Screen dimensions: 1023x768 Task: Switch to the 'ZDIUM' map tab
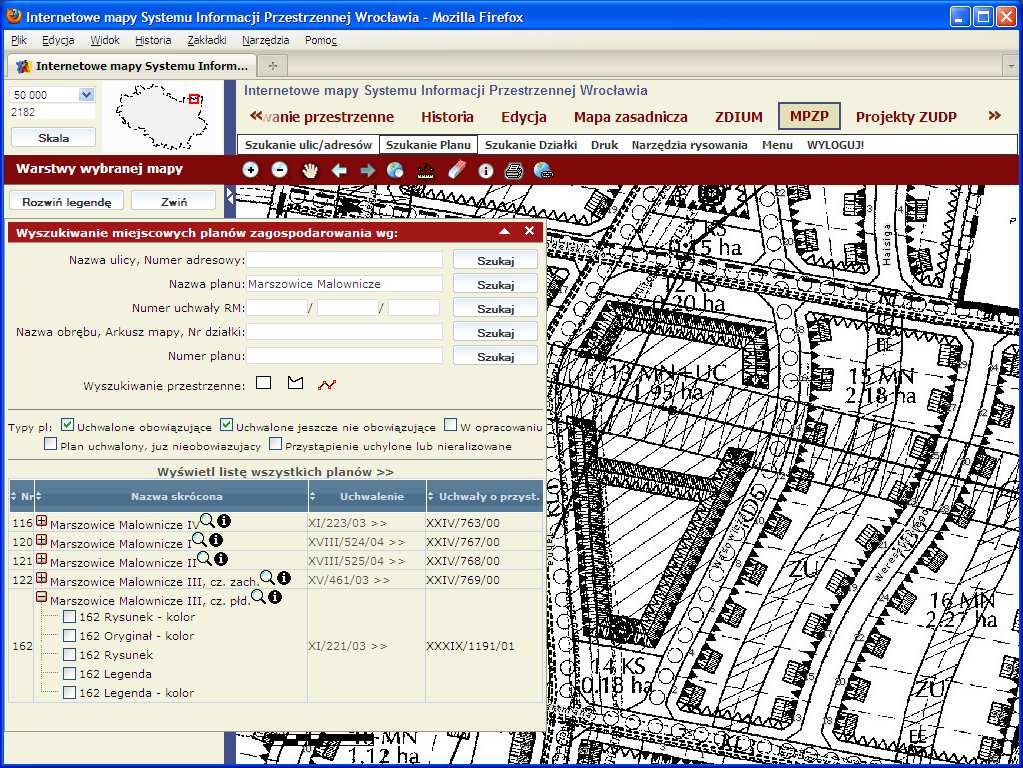point(739,117)
